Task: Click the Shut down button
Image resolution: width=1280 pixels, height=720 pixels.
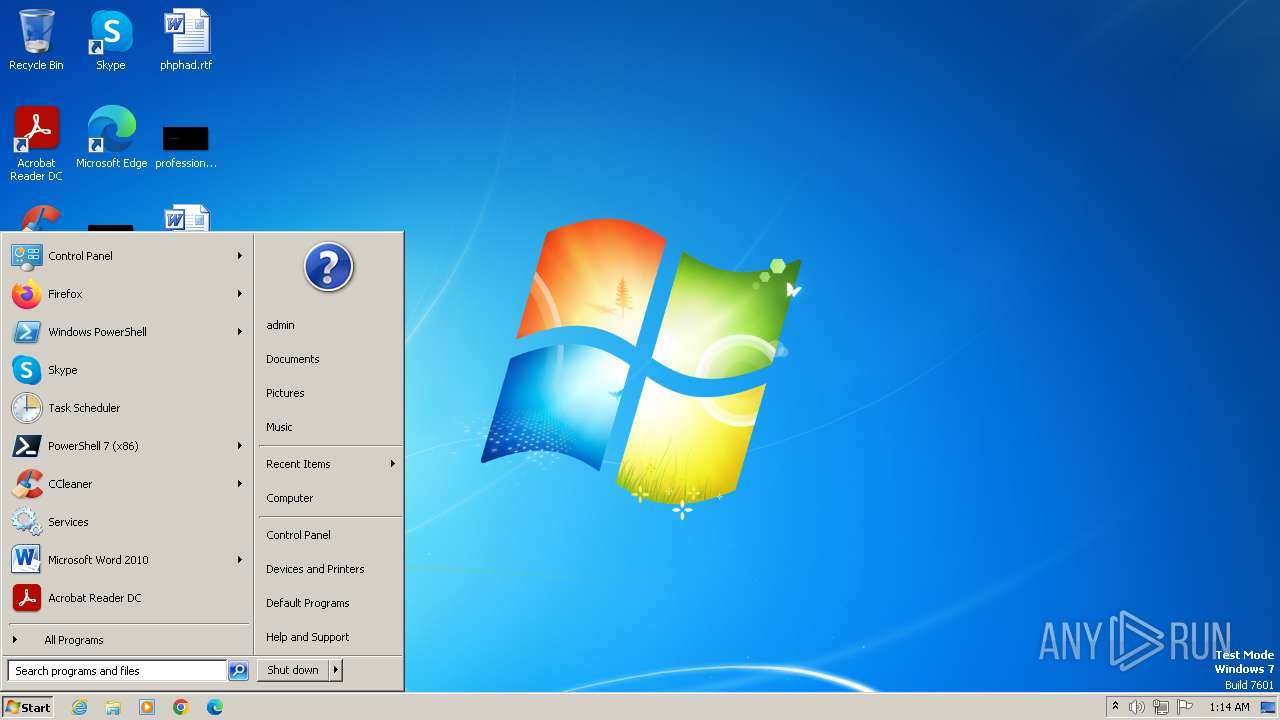Action: pyautogui.click(x=293, y=670)
